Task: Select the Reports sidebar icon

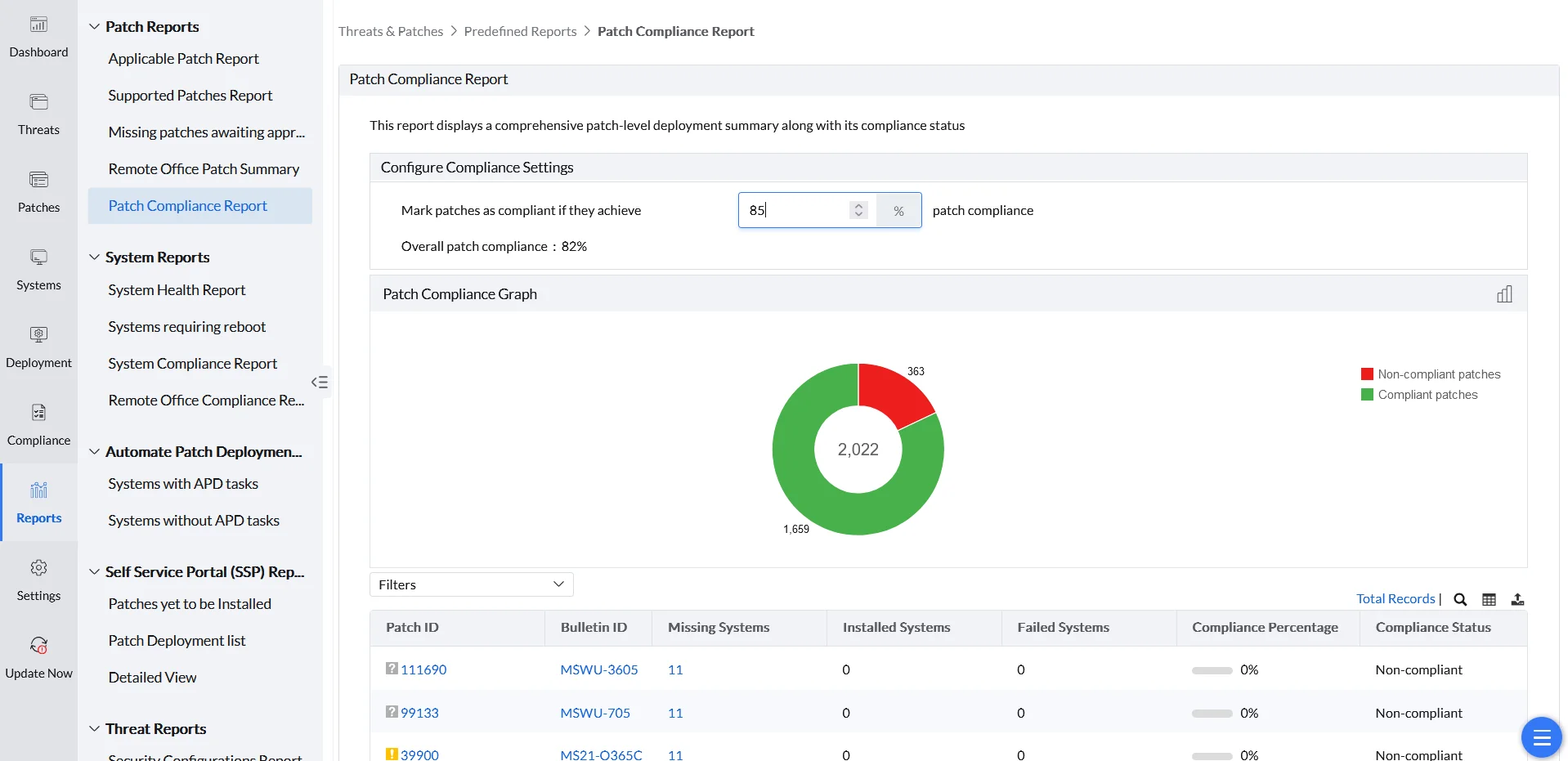Action: tap(38, 490)
